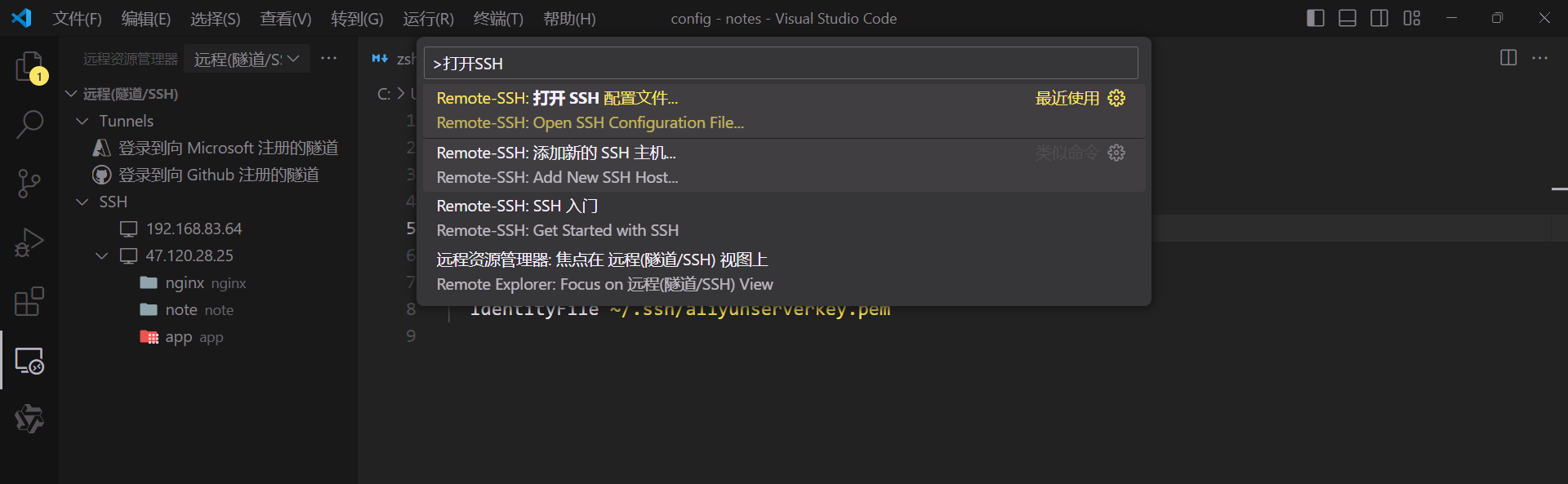
Task: Click the 远程资源管理器 panel title
Action: click(130, 59)
